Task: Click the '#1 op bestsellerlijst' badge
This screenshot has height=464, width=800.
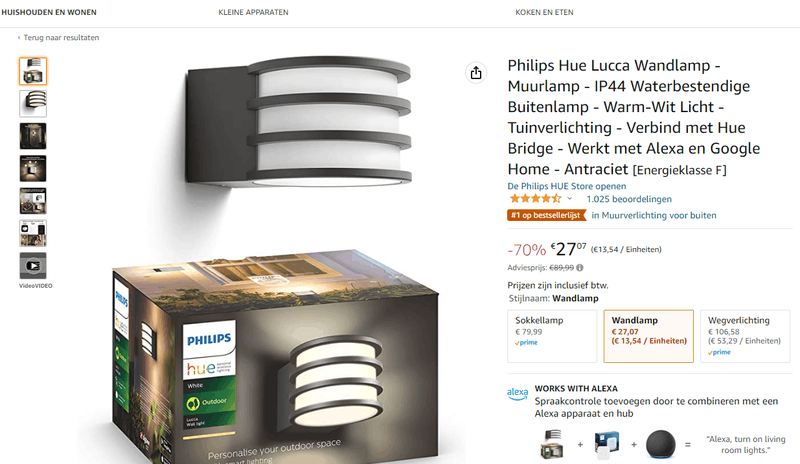Action: (x=546, y=215)
